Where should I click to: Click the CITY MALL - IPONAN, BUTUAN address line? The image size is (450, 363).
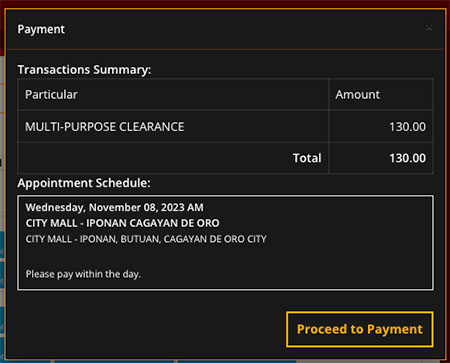(146, 239)
